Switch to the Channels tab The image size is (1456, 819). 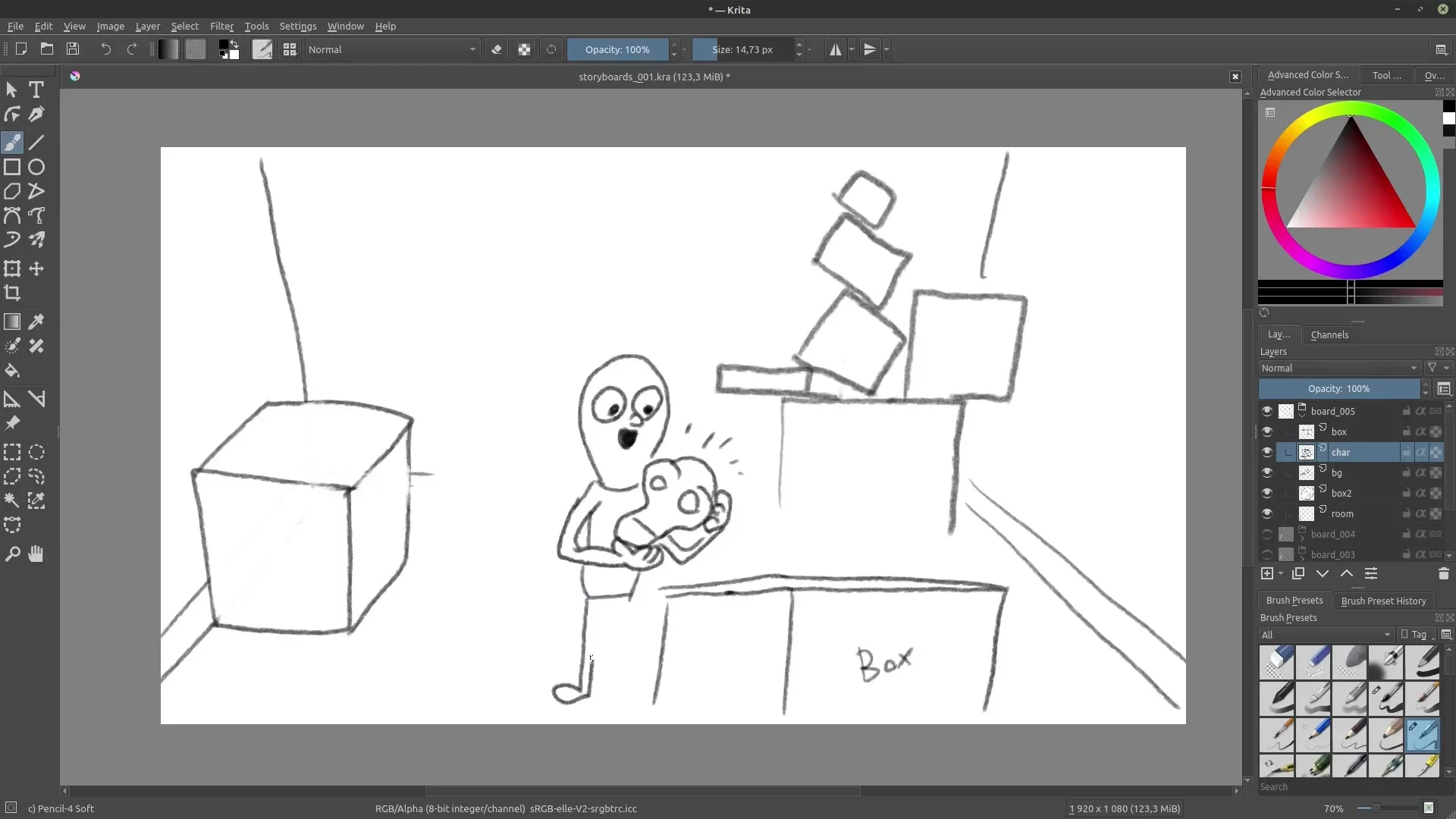click(x=1329, y=334)
